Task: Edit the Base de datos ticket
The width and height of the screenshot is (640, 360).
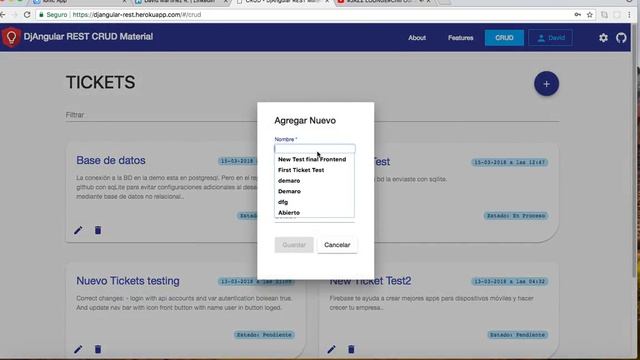Action: coord(78,230)
